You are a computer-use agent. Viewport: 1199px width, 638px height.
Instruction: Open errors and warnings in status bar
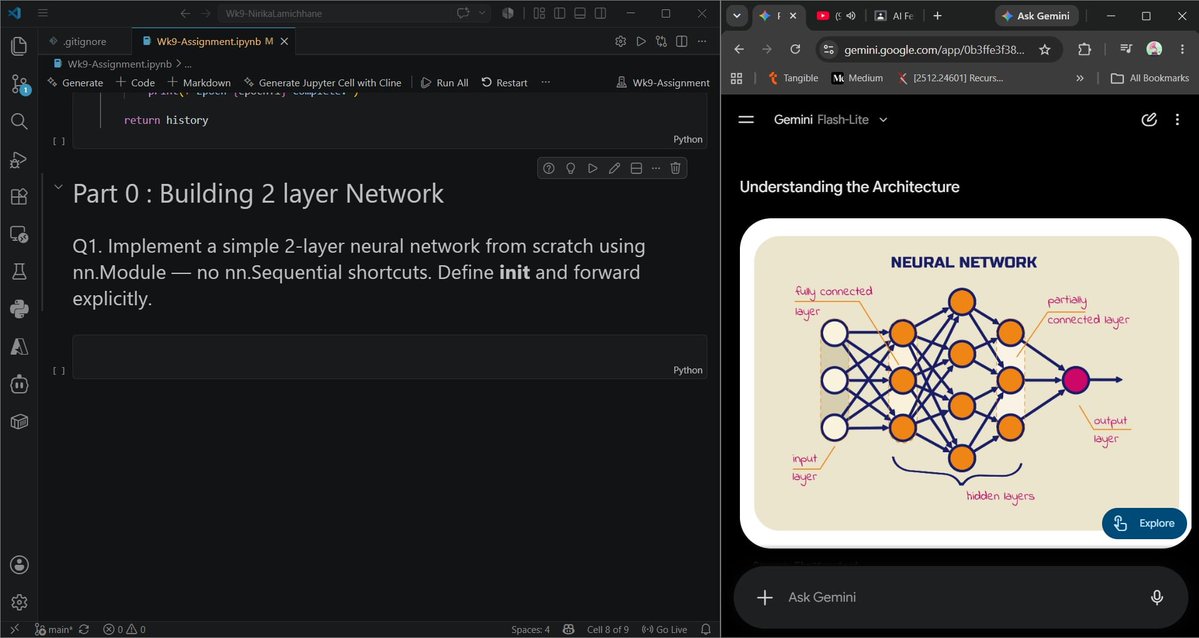point(124,630)
